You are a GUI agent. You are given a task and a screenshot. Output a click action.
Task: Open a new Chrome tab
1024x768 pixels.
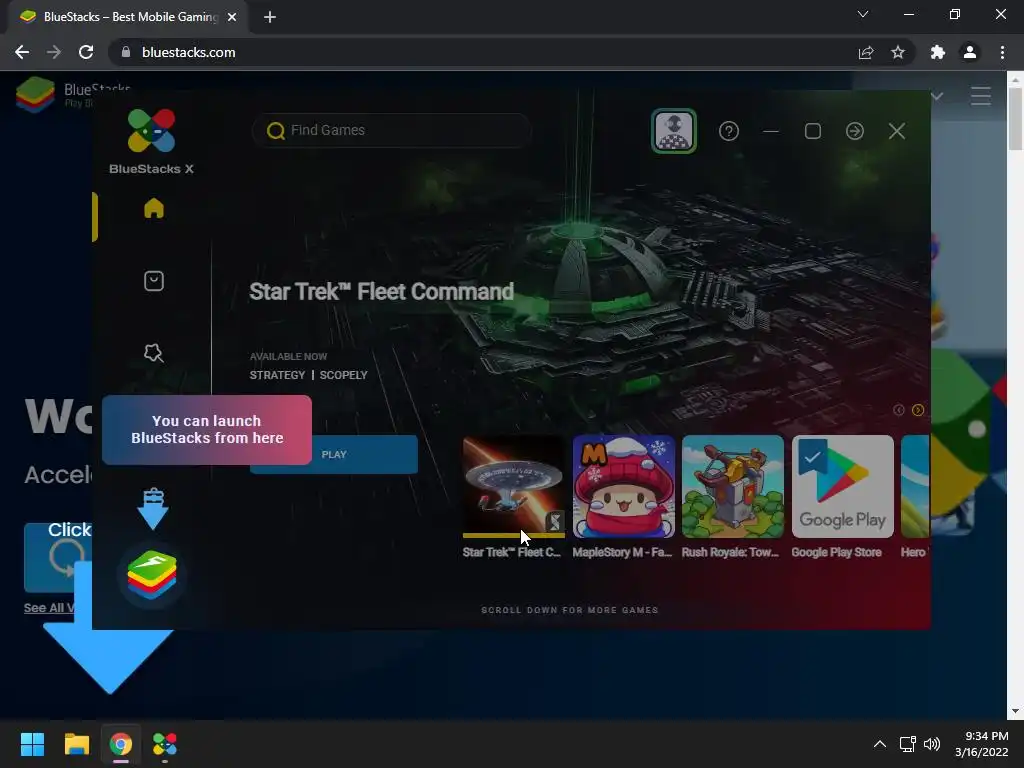(x=270, y=17)
